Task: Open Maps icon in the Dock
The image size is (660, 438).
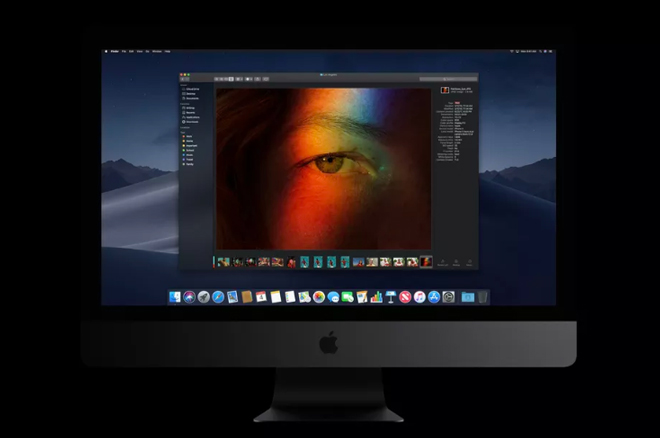Action: [304, 297]
